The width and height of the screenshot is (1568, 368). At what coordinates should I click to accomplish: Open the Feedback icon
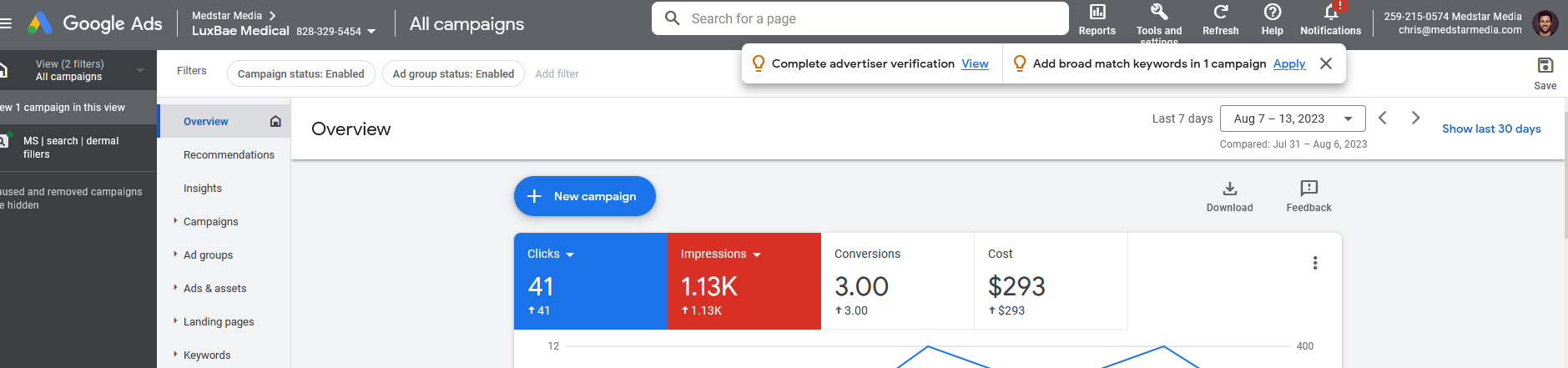point(1308,189)
